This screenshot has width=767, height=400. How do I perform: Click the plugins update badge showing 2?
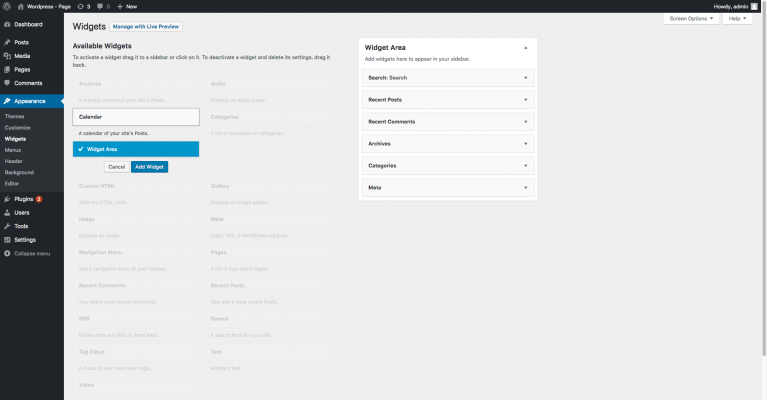39,199
